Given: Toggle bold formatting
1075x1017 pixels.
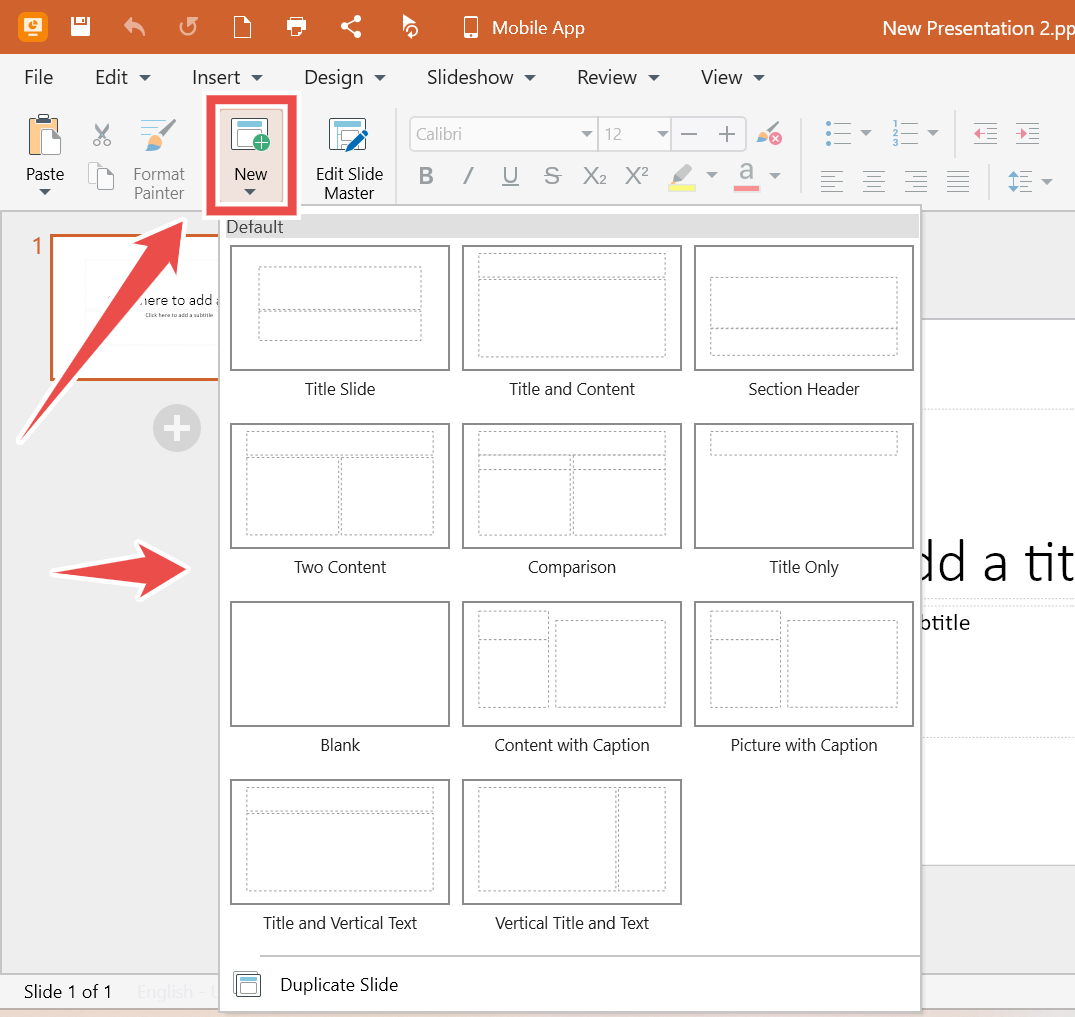Looking at the screenshot, I should coord(426,175).
